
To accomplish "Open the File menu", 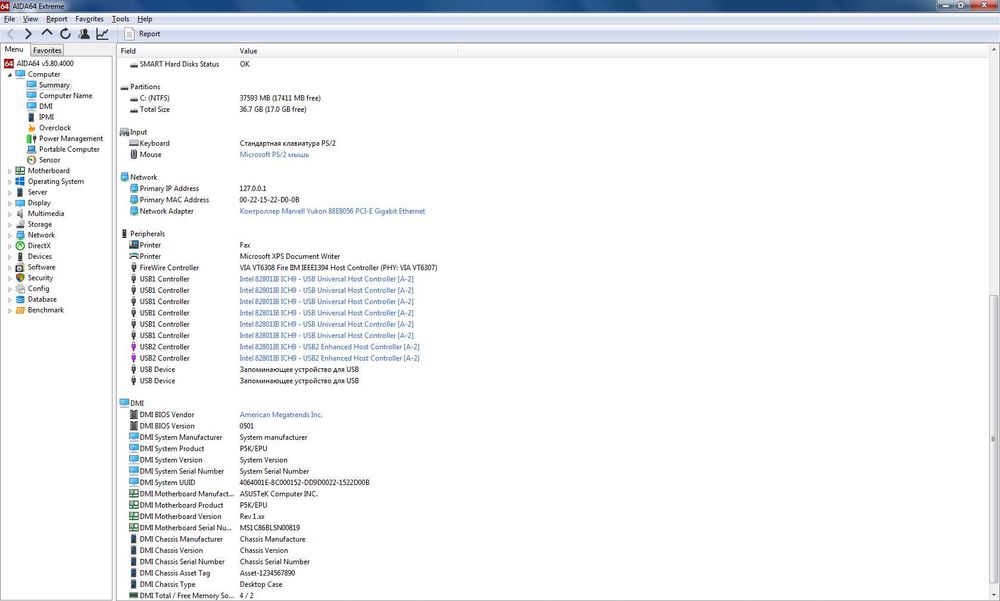I will (x=9, y=19).
